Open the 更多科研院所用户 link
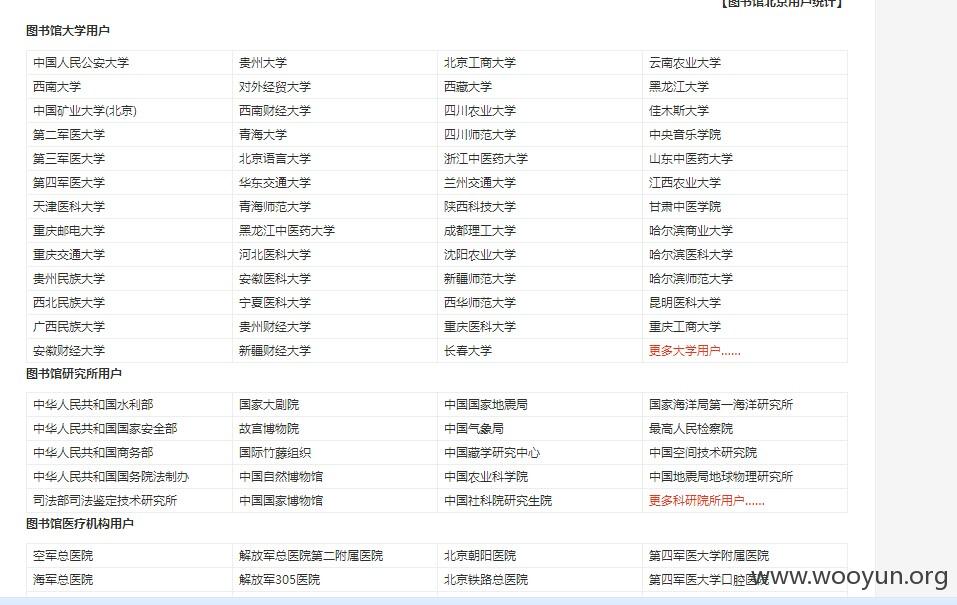The image size is (957, 605). point(706,501)
